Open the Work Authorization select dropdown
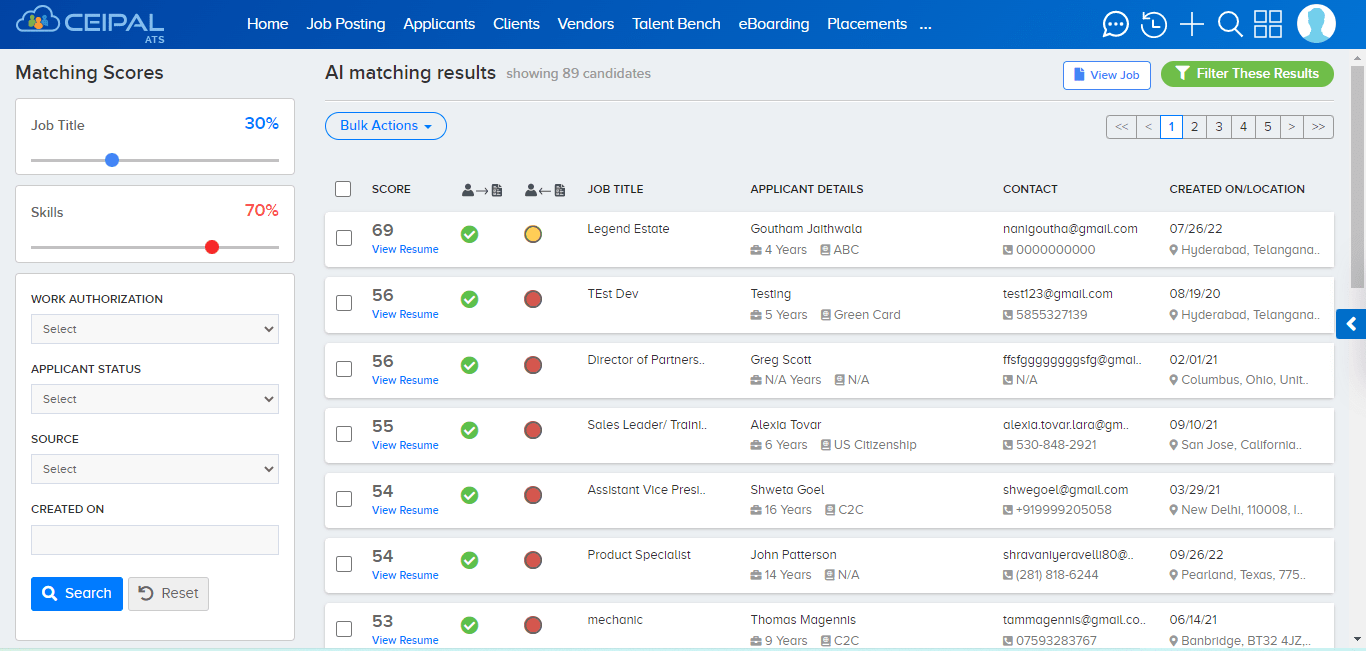 click(x=154, y=328)
